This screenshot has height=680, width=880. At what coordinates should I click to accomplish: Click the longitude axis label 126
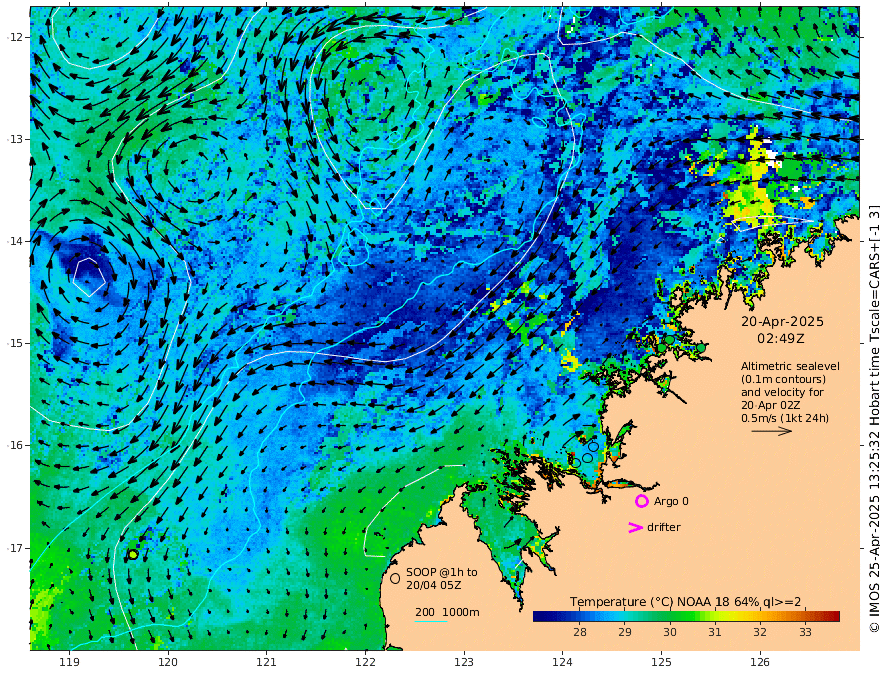click(760, 663)
